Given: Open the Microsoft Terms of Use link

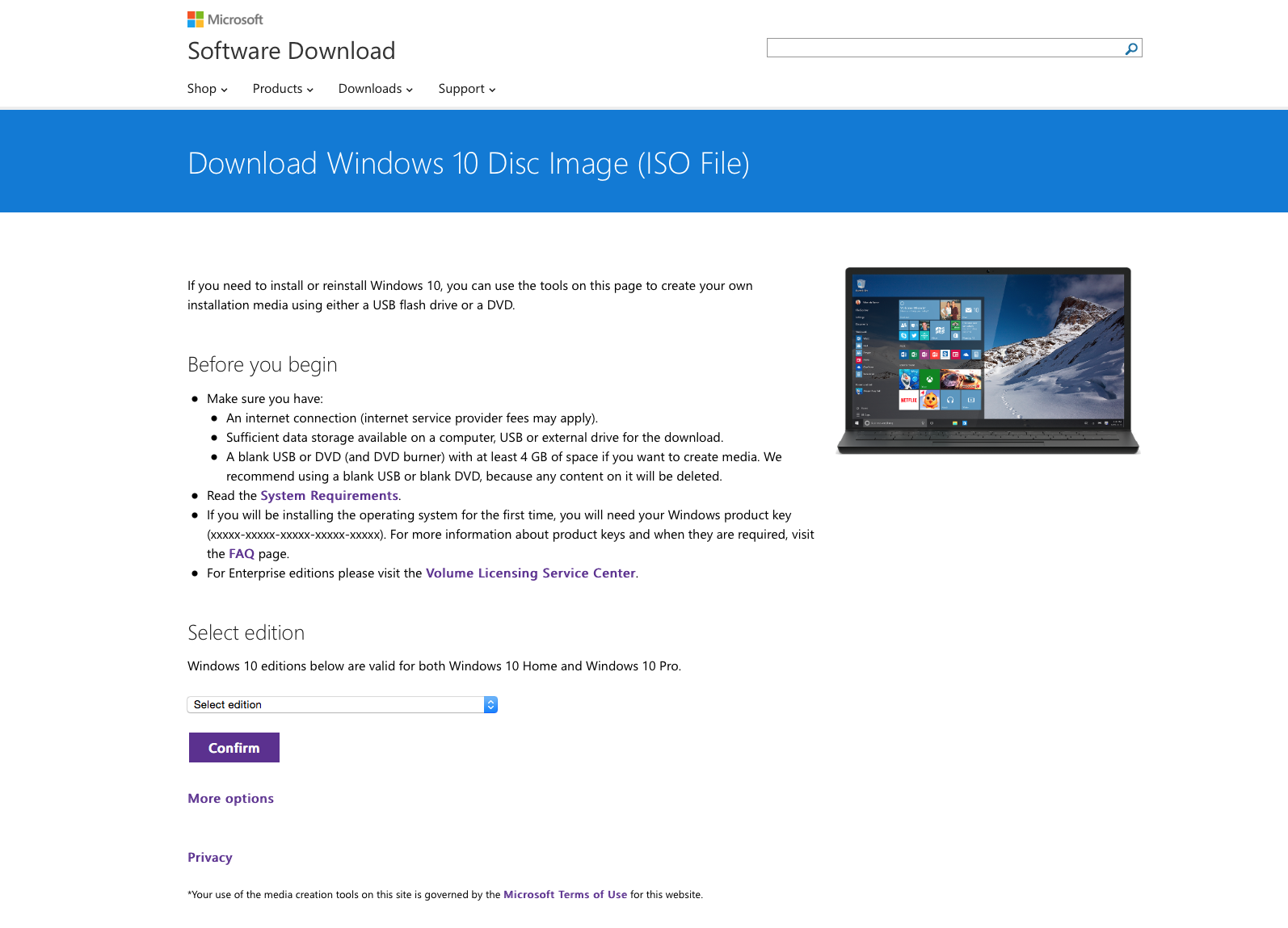Looking at the screenshot, I should pos(565,895).
